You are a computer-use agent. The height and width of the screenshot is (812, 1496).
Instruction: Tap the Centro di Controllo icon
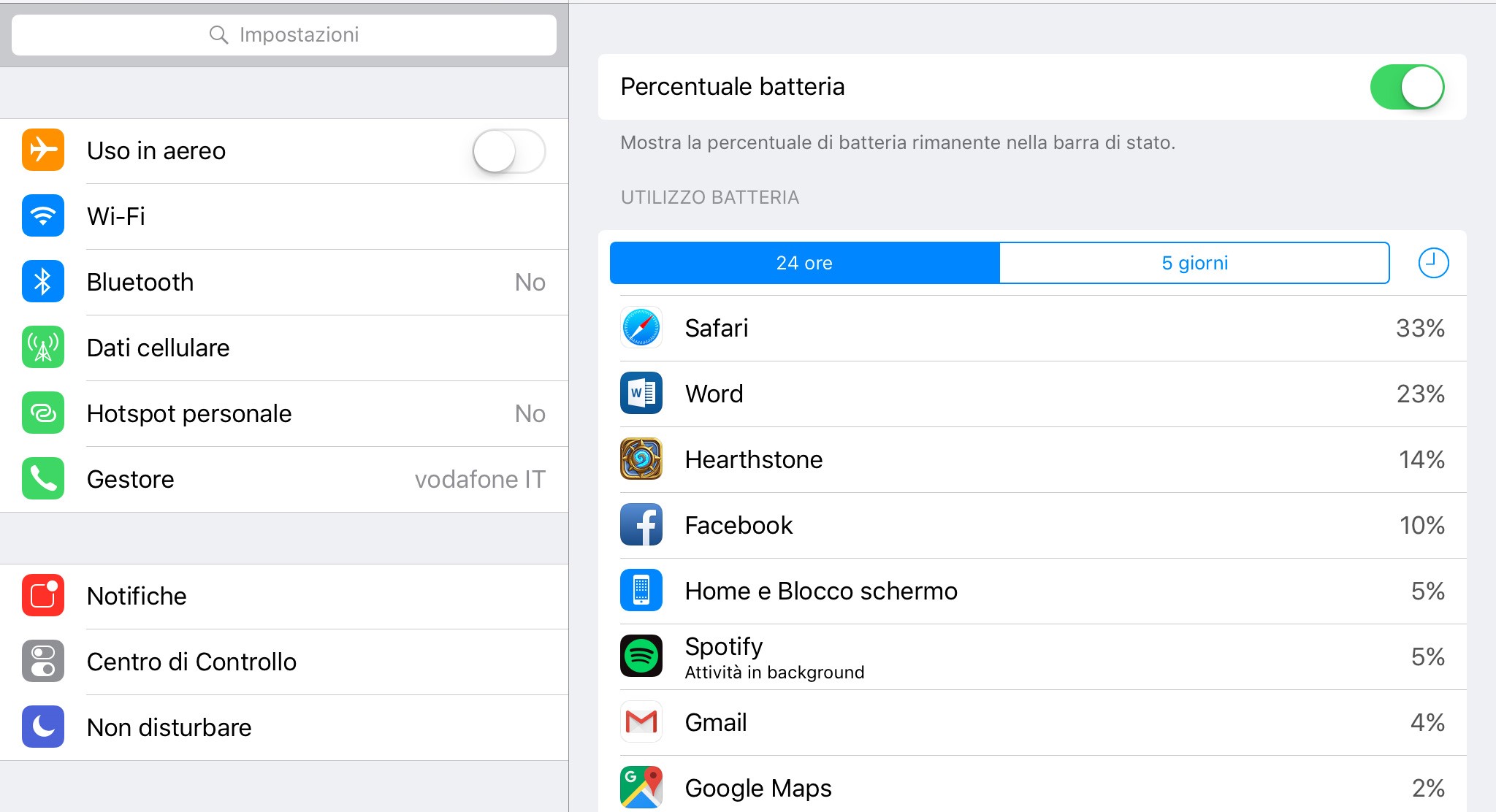43,661
